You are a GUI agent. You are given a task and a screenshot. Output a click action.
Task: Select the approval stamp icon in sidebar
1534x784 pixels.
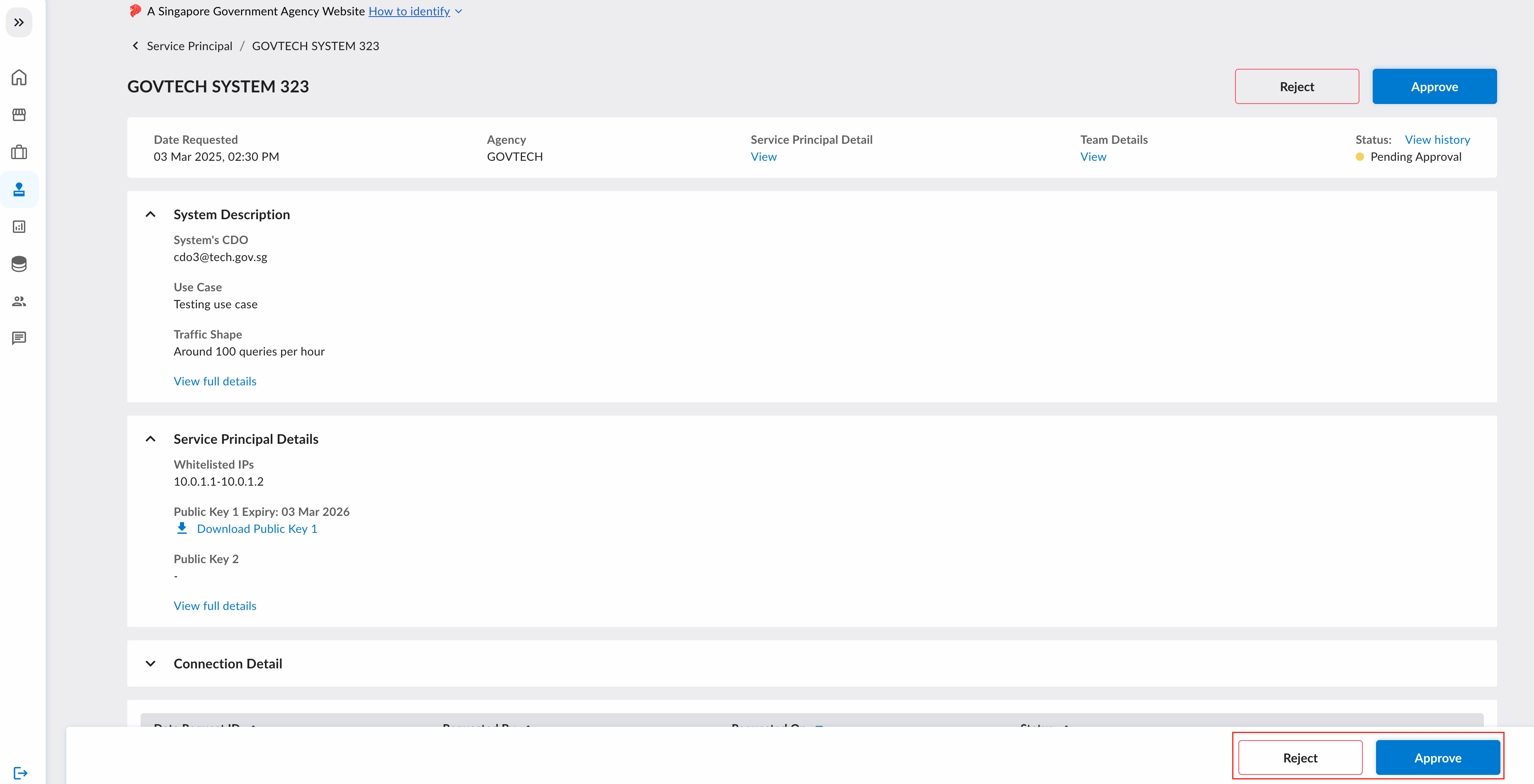pyautogui.click(x=19, y=189)
